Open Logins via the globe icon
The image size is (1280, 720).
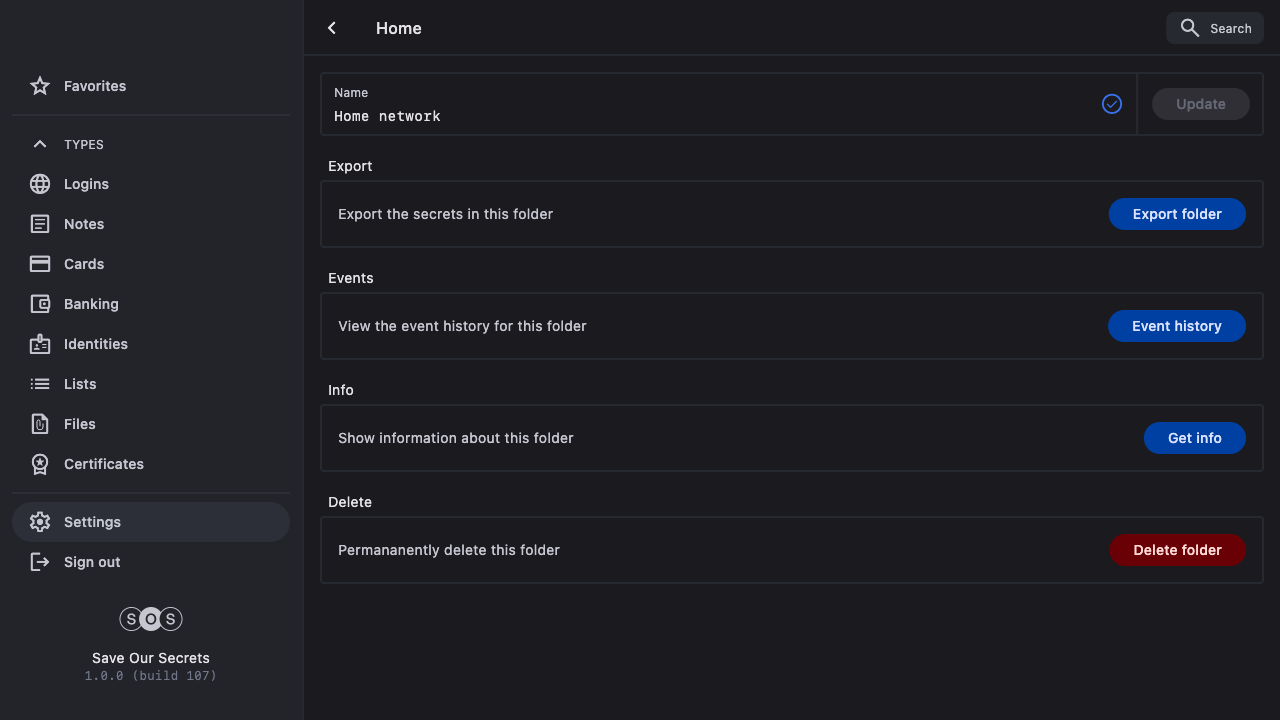(x=40, y=184)
